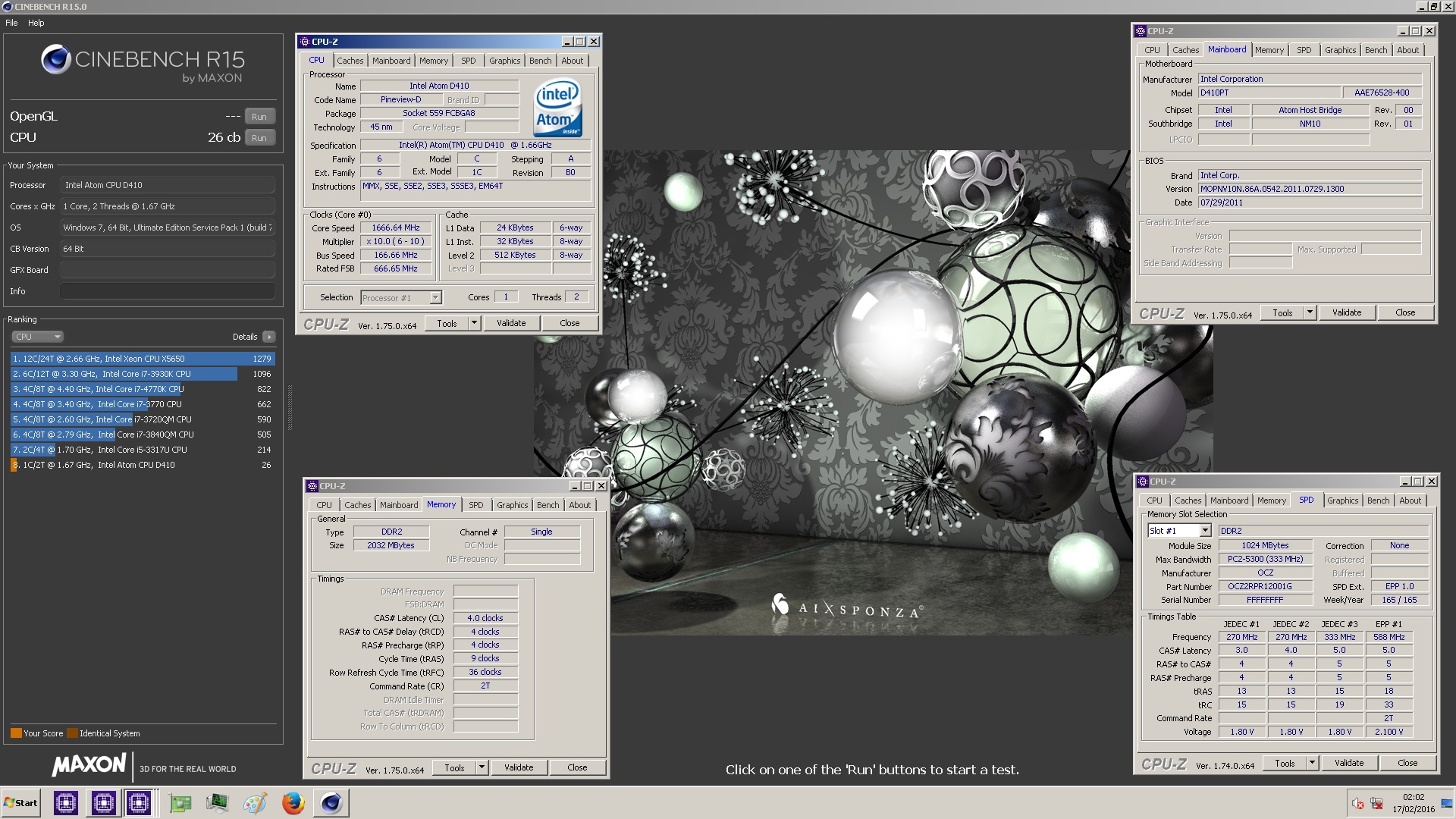Image resolution: width=1456 pixels, height=819 pixels.
Task: Run the OpenGL benchmark
Action: (x=259, y=117)
